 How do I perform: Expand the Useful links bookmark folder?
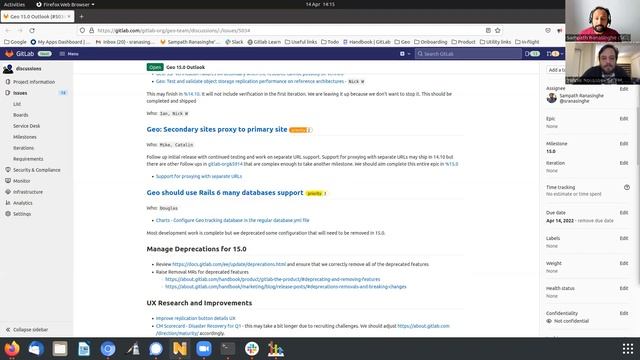[301, 42]
